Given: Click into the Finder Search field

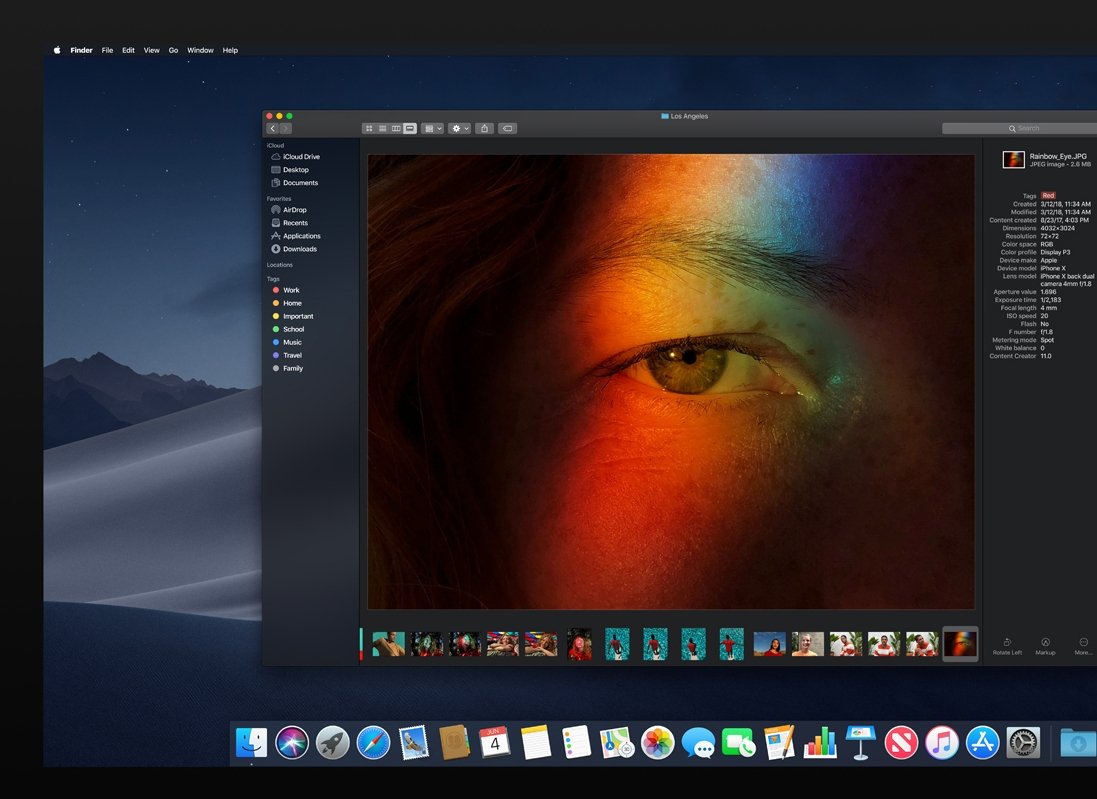Looking at the screenshot, I should [x=1019, y=129].
